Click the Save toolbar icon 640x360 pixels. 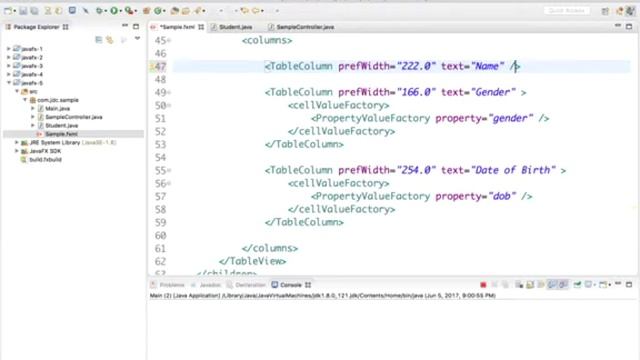pyautogui.click(x=23, y=11)
